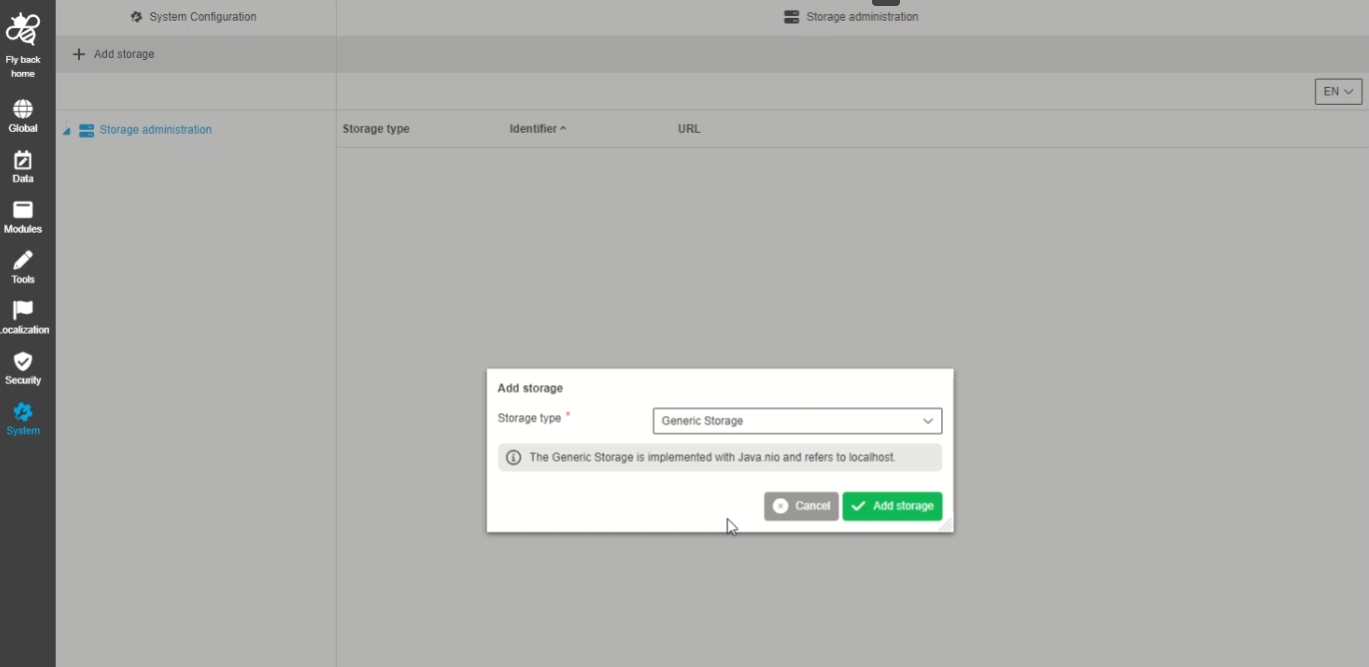Image resolution: width=1369 pixels, height=667 pixels.
Task: Open the Tools section in sidebar
Action: [x=23, y=267]
